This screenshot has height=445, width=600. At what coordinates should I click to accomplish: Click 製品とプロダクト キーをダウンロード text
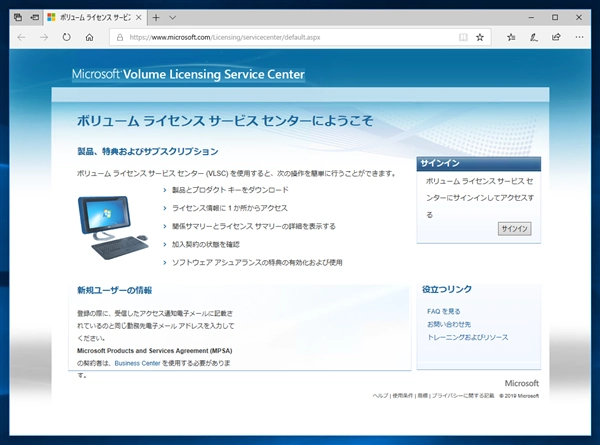tap(230, 190)
